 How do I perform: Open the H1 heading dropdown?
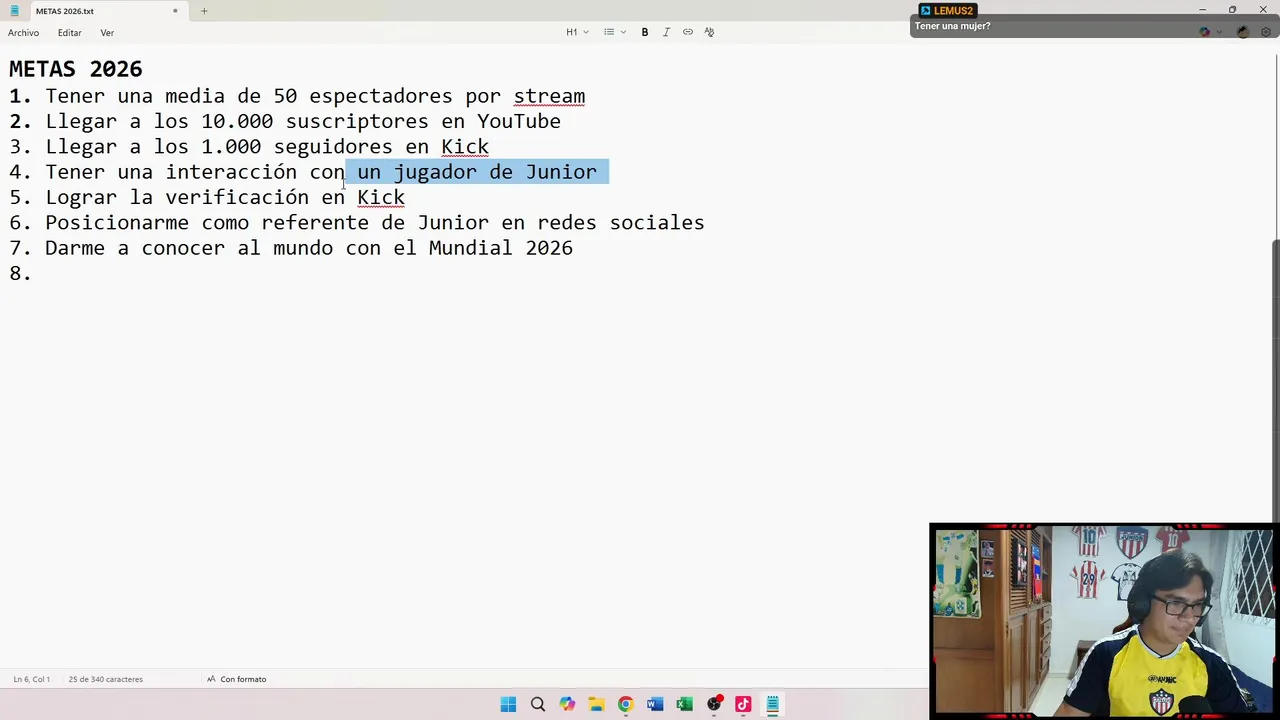coord(577,32)
